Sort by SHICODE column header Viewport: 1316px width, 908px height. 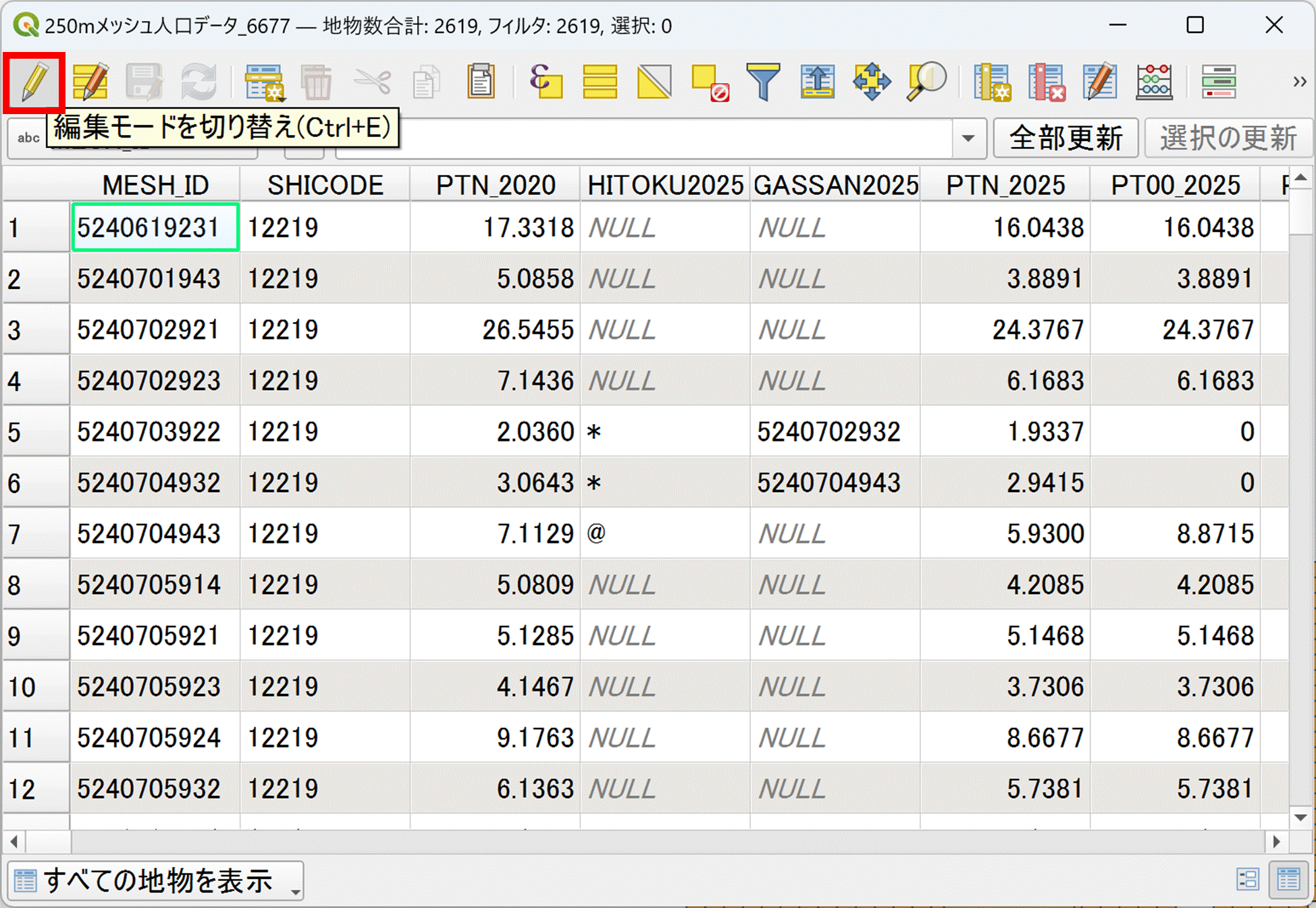[325, 185]
